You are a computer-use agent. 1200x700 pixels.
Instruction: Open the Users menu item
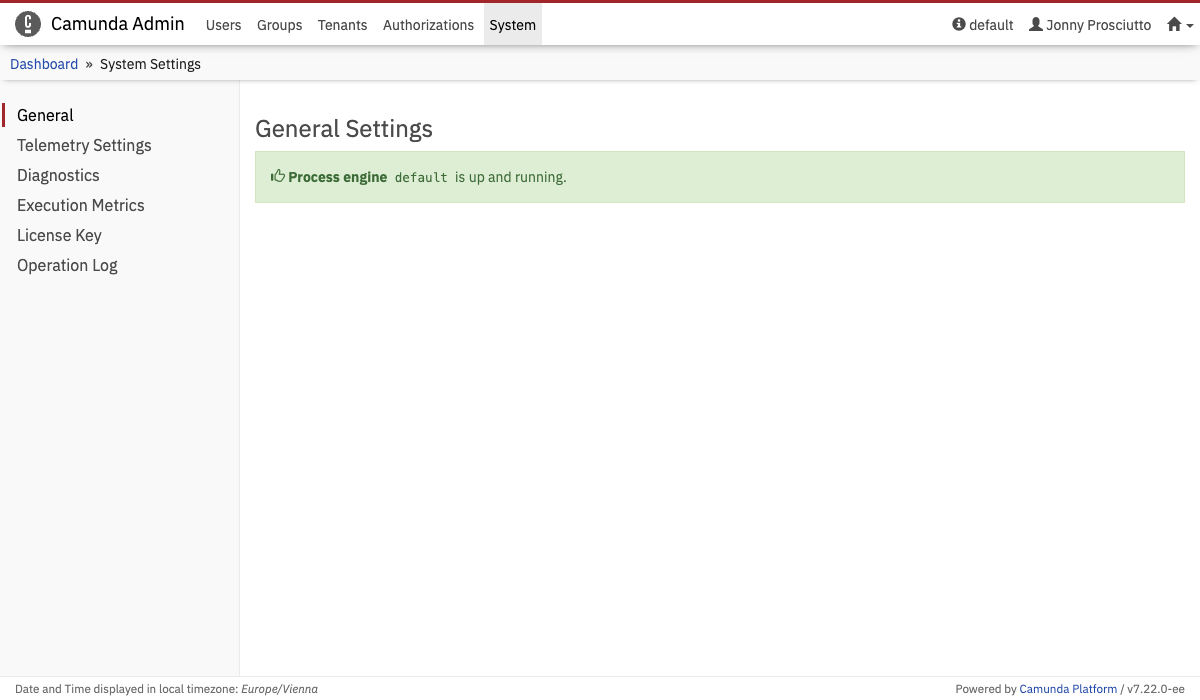[x=223, y=25]
